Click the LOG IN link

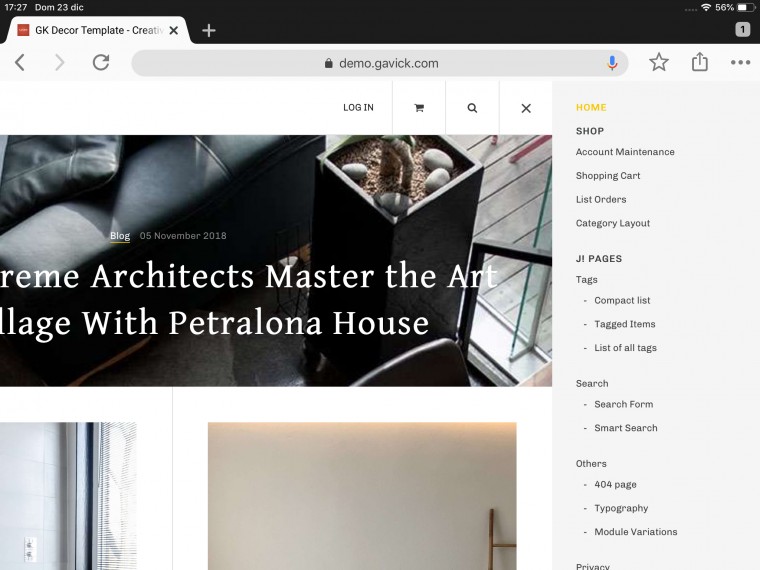(358, 108)
